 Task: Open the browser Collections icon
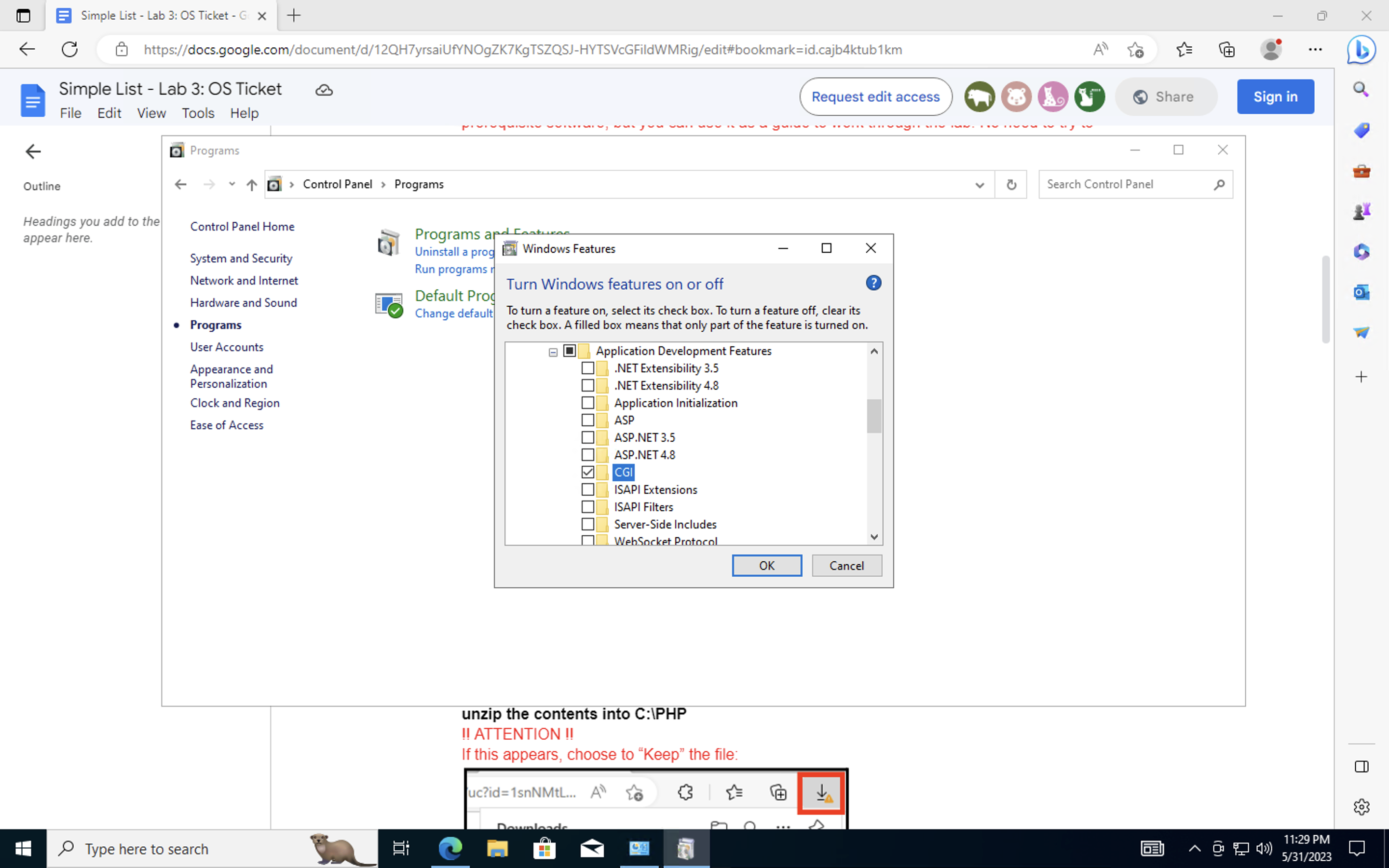pyautogui.click(x=1226, y=50)
